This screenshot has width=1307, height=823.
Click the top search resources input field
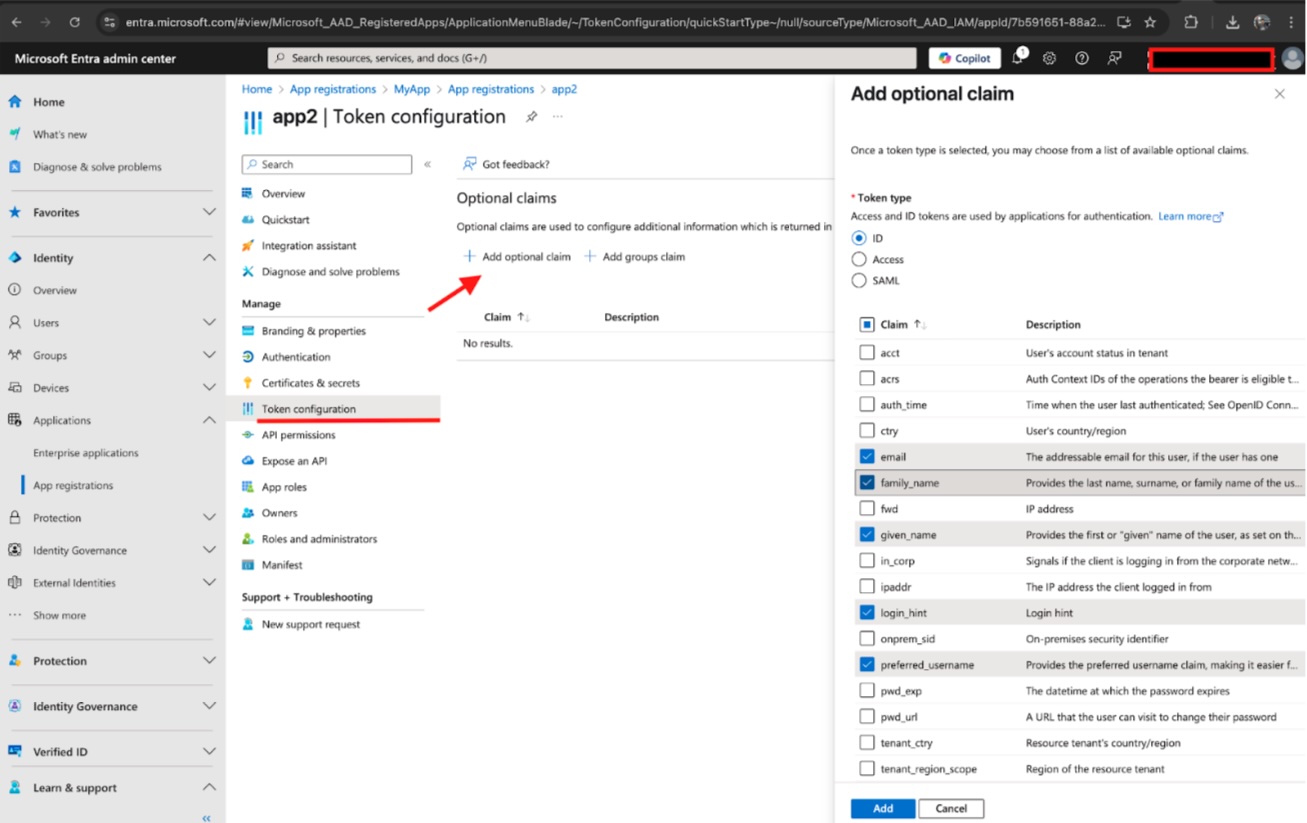point(592,58)
